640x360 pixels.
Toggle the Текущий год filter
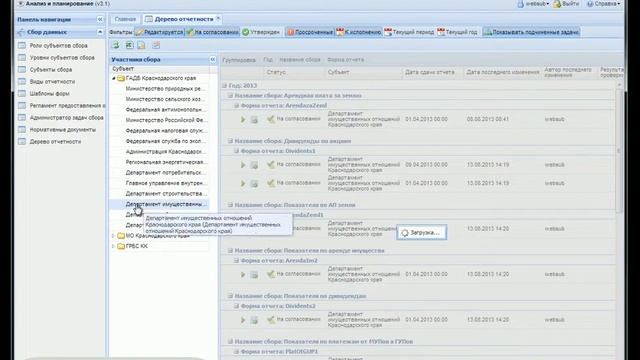tap(457, 32)
